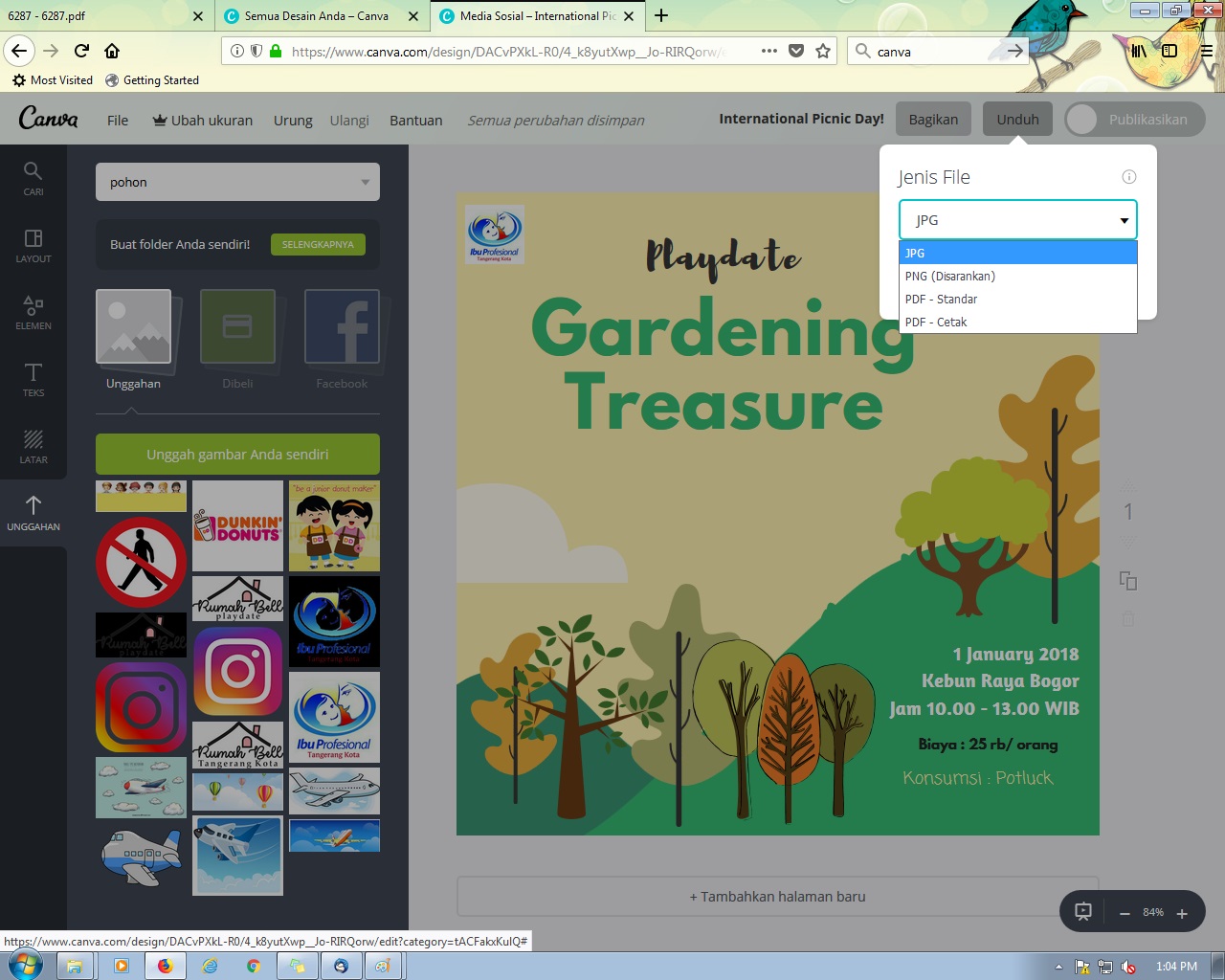Open the CARI search panel
Image resolution: width=1225 pixels, height=980 pixels.
click(33, 178)
